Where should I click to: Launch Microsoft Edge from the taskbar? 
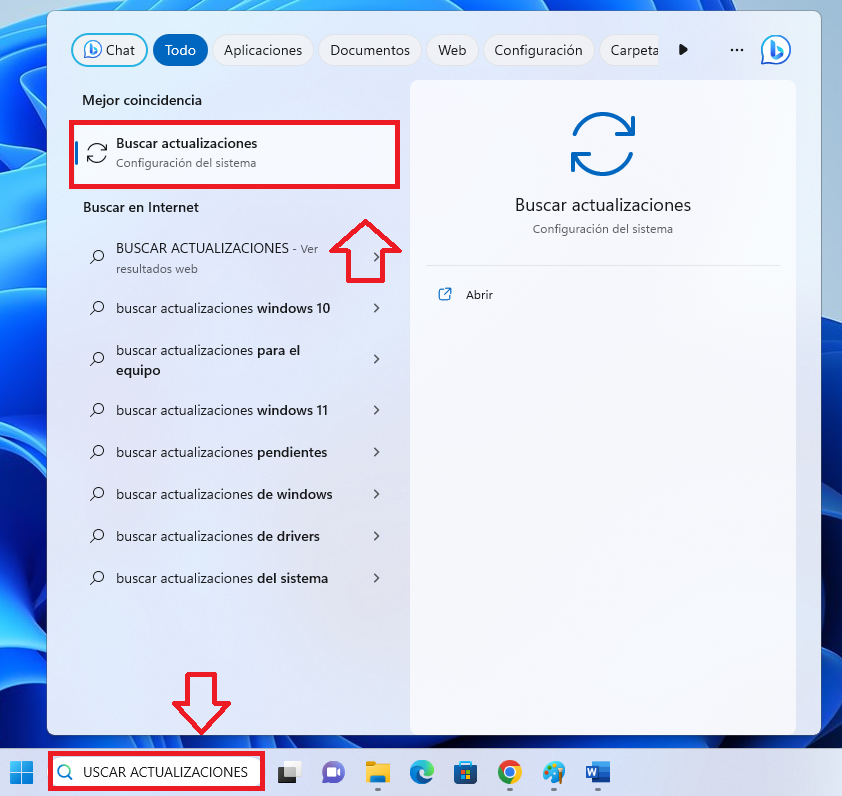pos(421,772)
